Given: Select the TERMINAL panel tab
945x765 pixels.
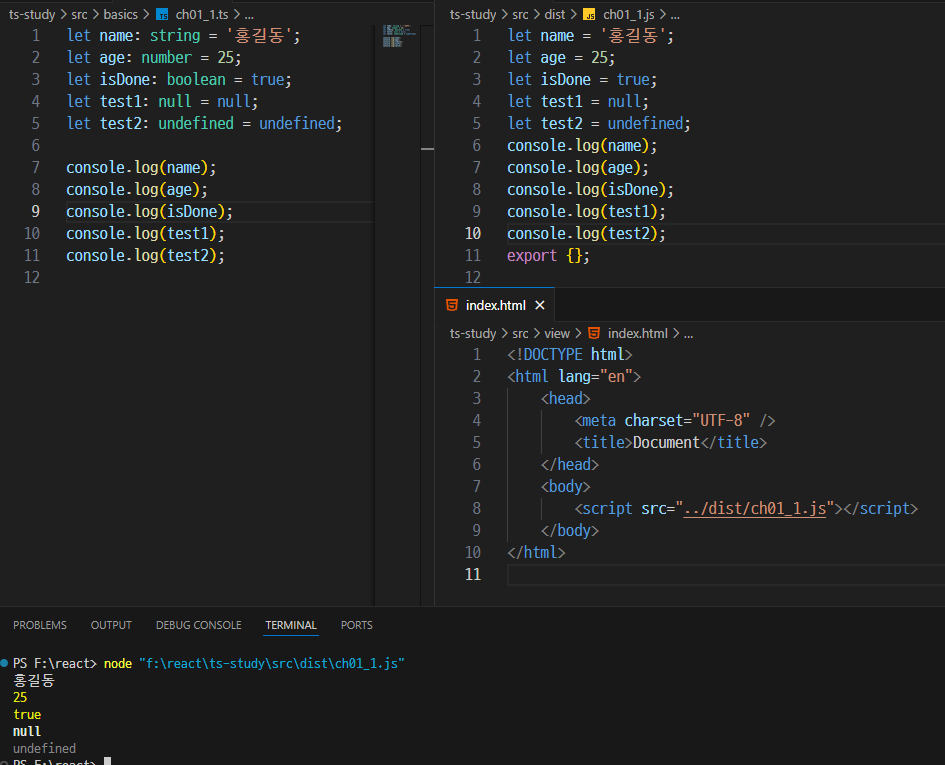Looking at the screenshot, I should [x=291, y=625].
